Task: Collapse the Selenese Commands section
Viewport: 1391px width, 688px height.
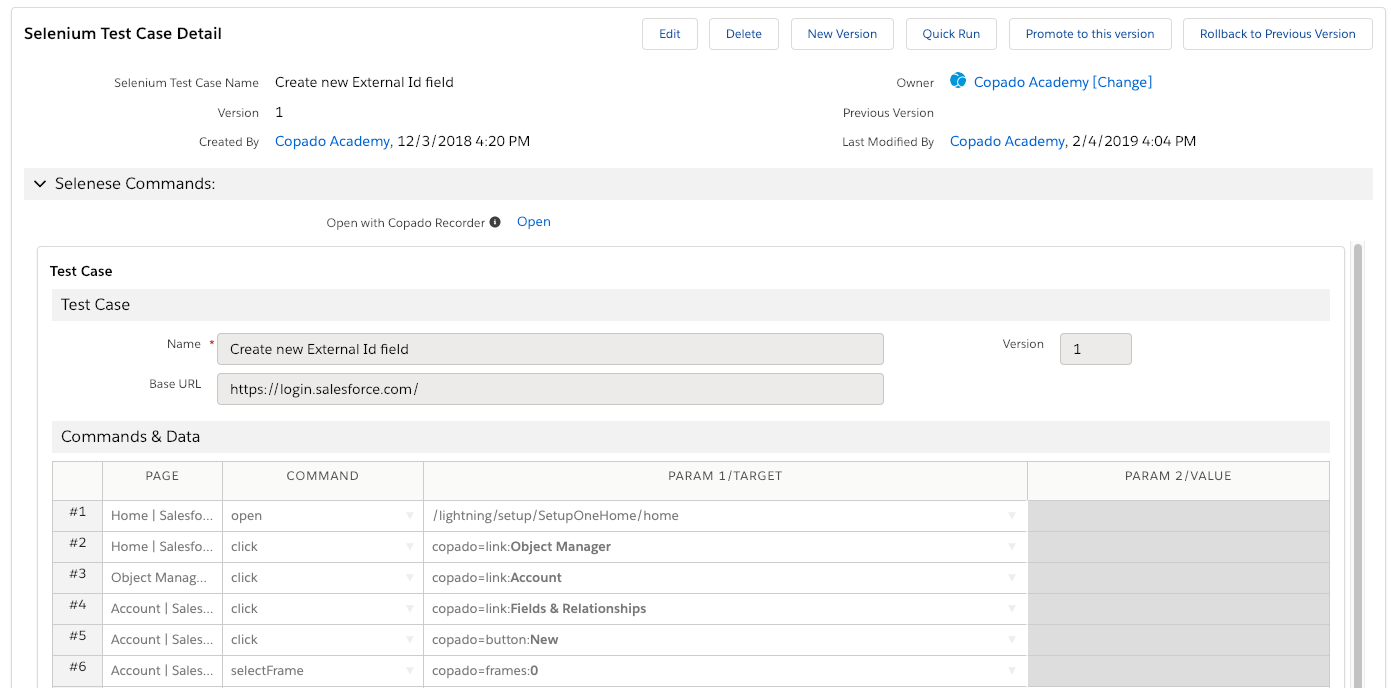Action: click(40, 184)
